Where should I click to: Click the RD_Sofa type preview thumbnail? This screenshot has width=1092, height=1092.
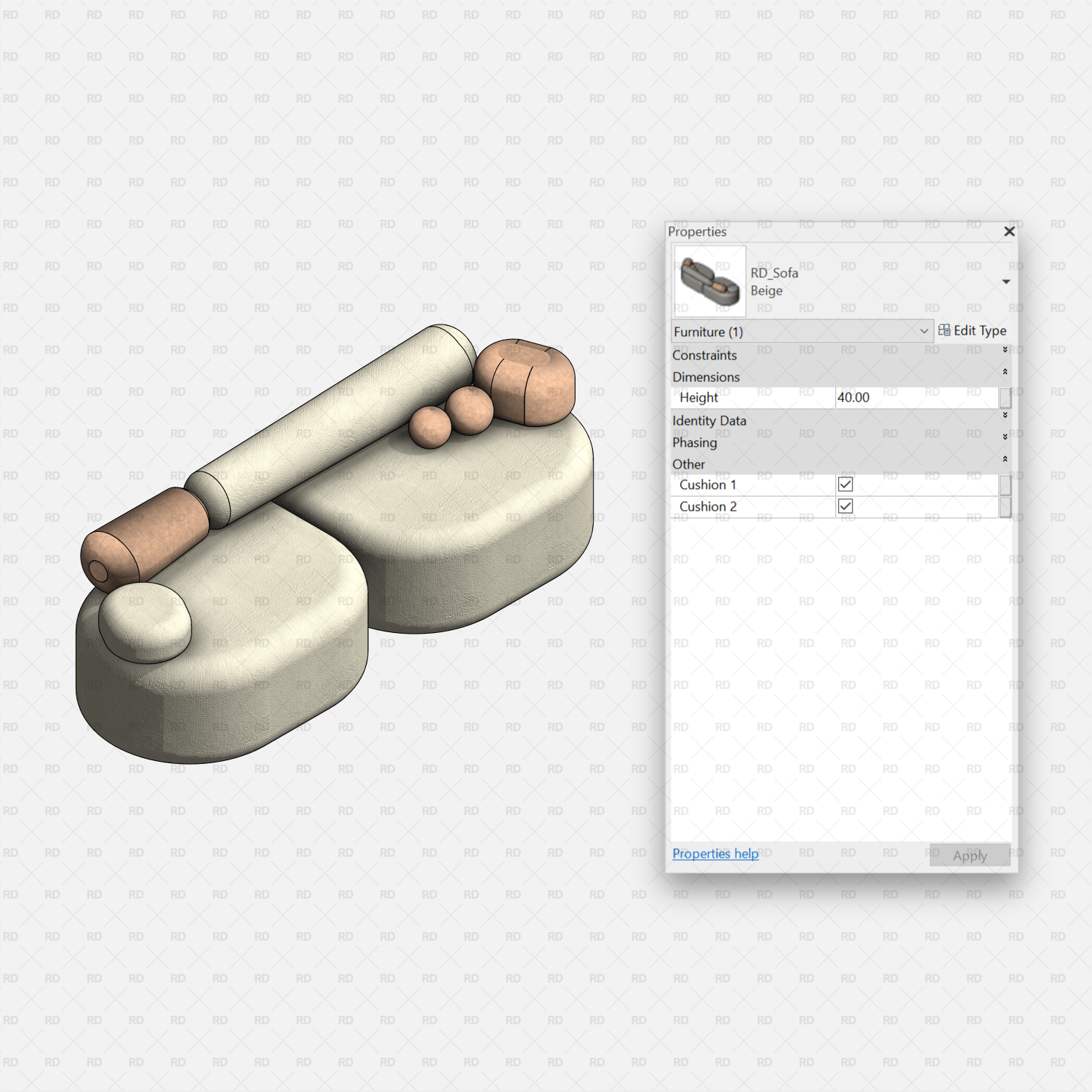(x=709, y=282)
